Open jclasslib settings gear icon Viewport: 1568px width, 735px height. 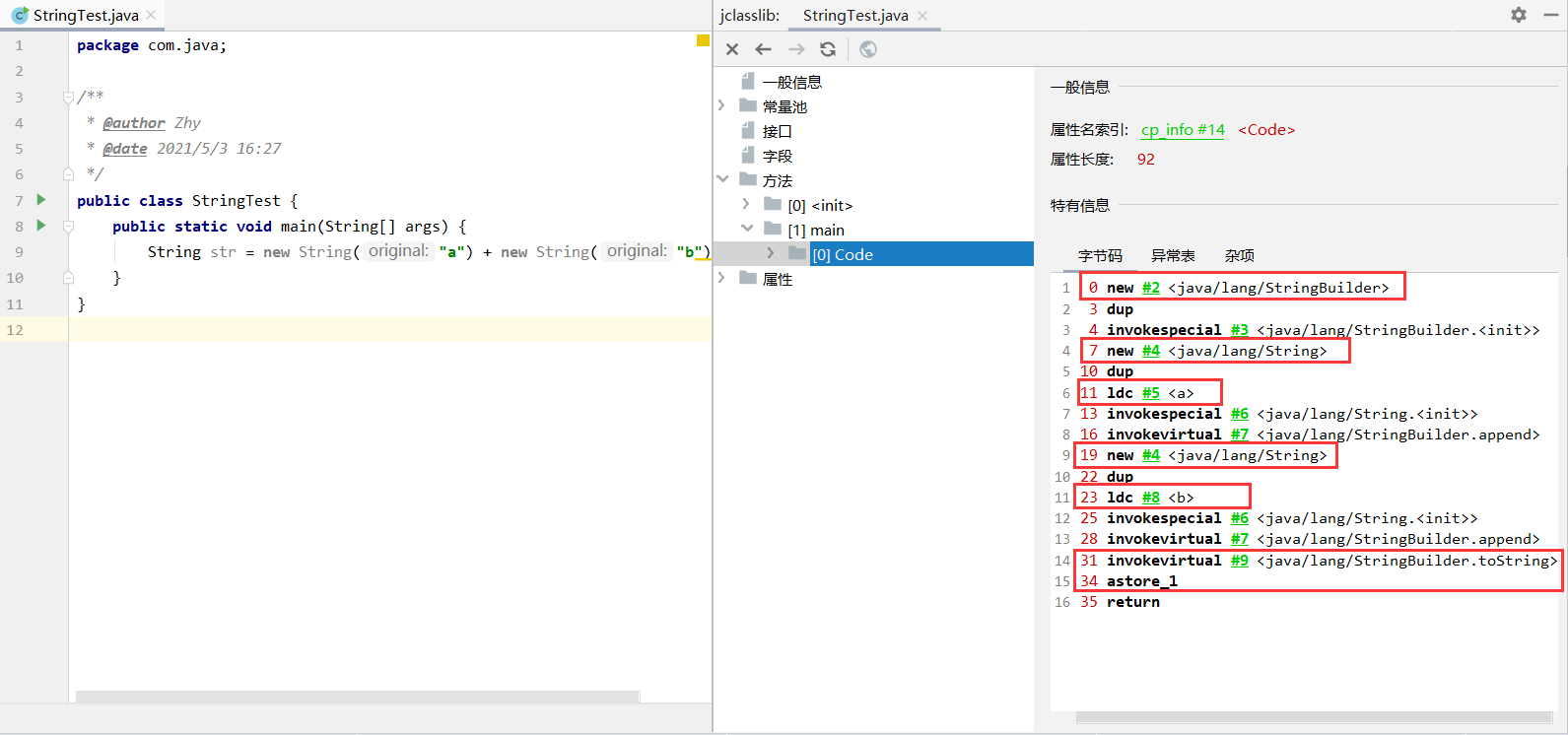click(x=1519, y=15)
